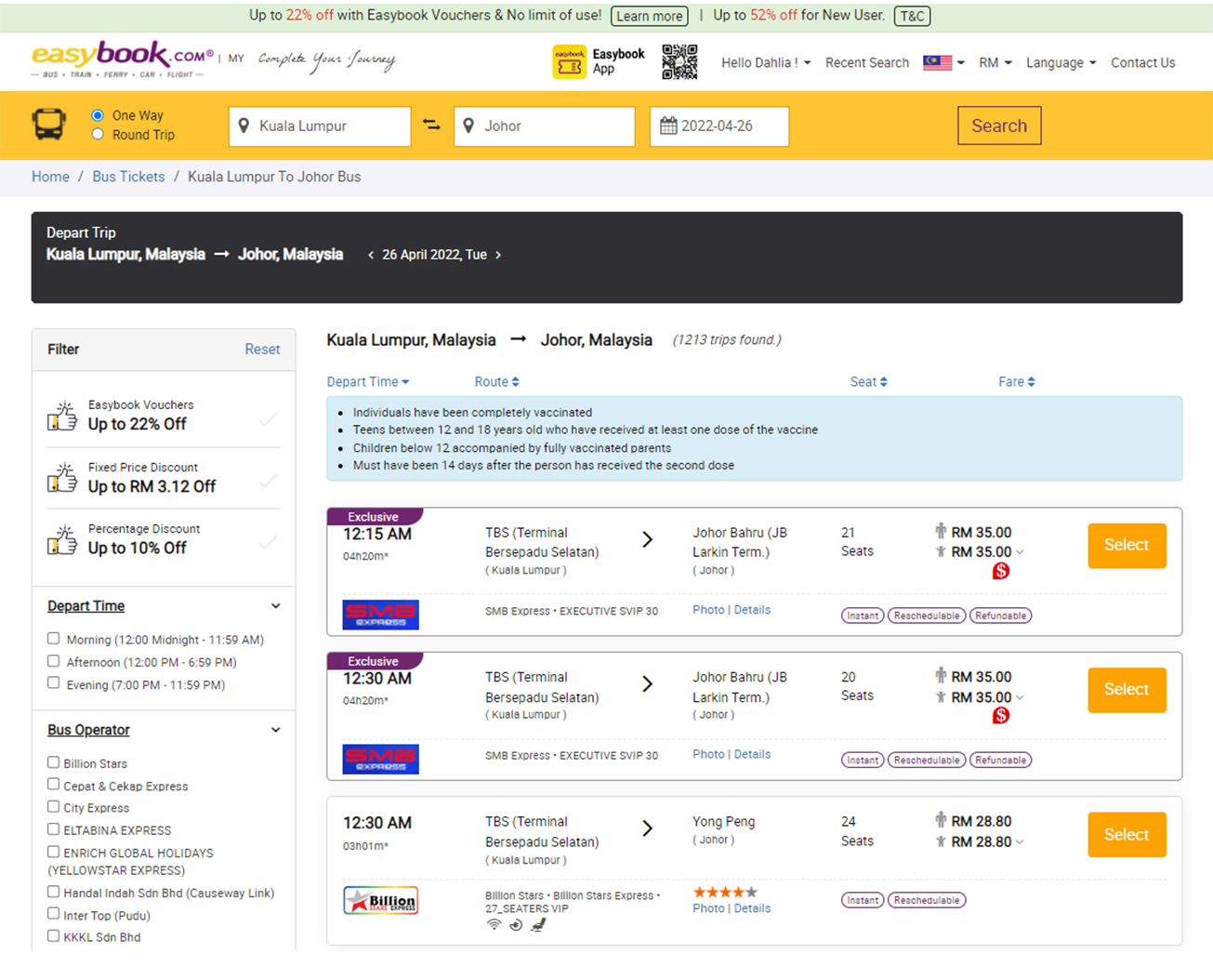Reset all filters
This screenshot has height=980, width=1213.
tap(262, 350)
